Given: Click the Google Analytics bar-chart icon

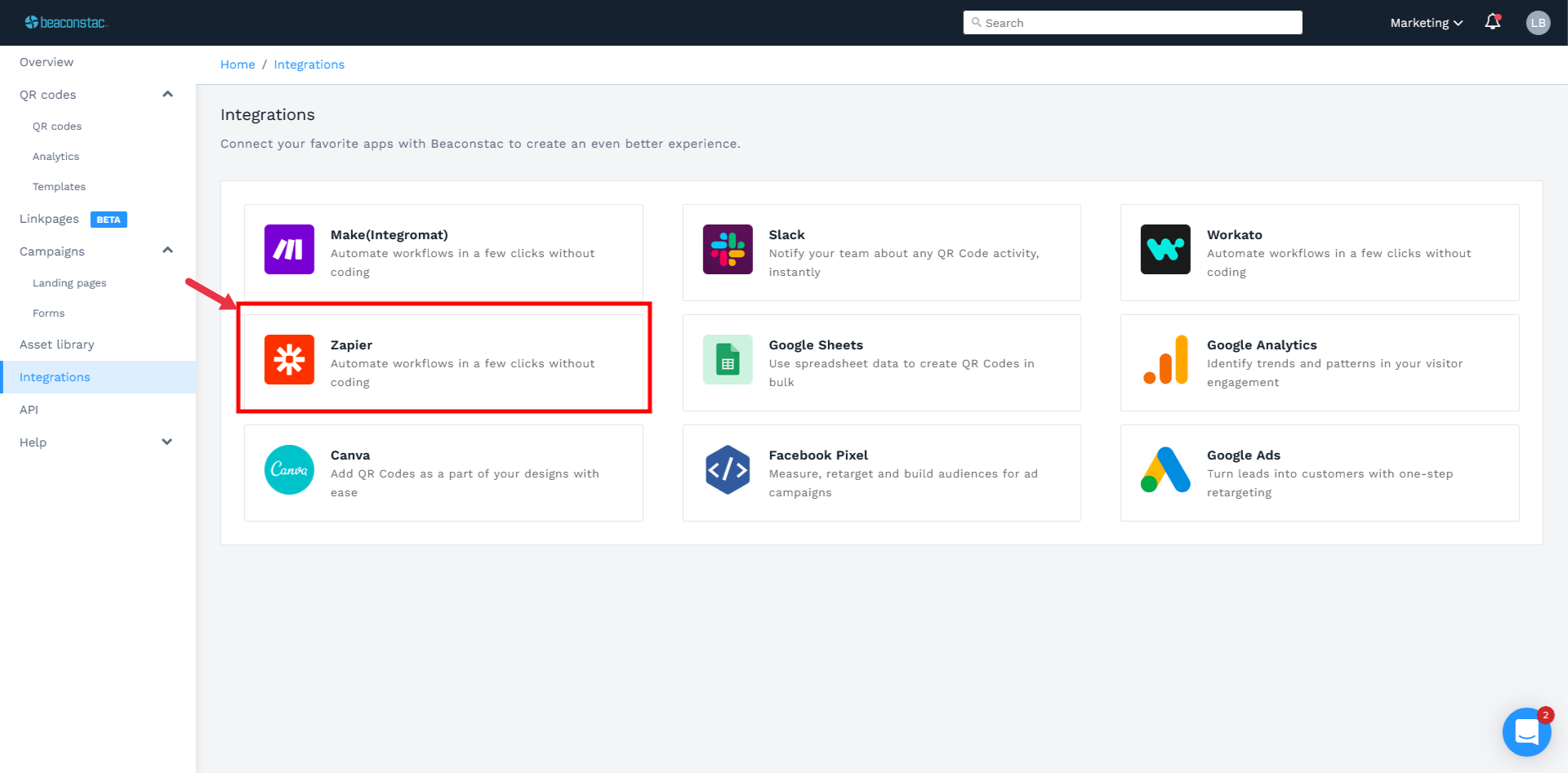Looking at the screenshot, I should [1165, 359].
